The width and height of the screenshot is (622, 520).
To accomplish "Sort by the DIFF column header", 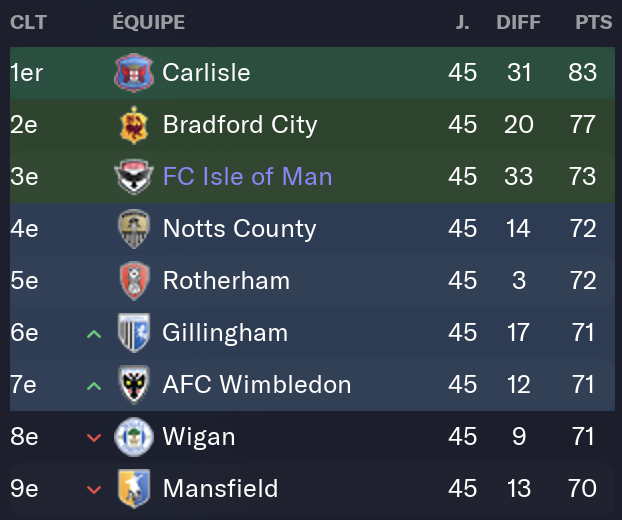I will [x=518, y=22].
